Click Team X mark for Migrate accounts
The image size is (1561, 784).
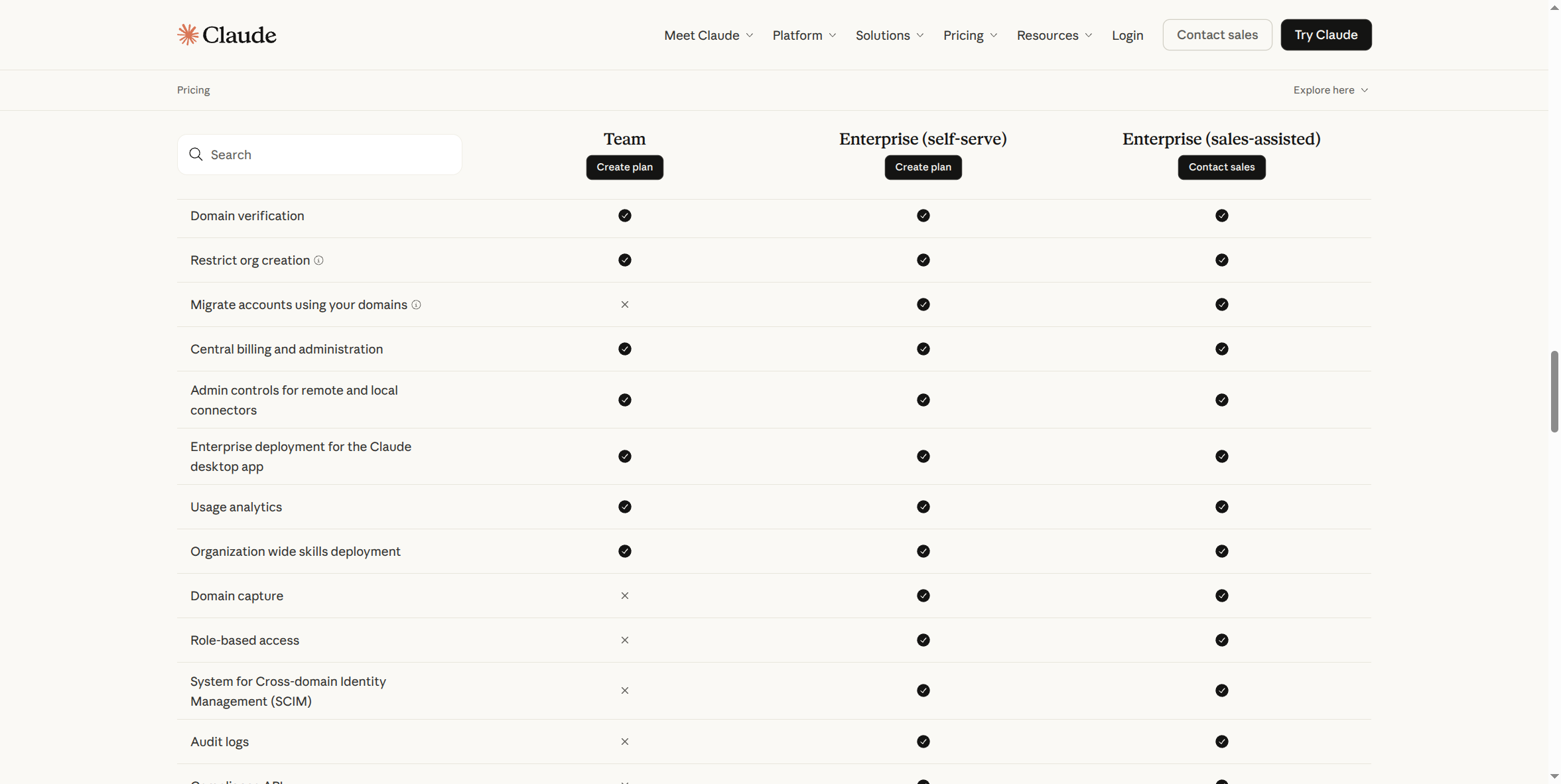(625, 304)
